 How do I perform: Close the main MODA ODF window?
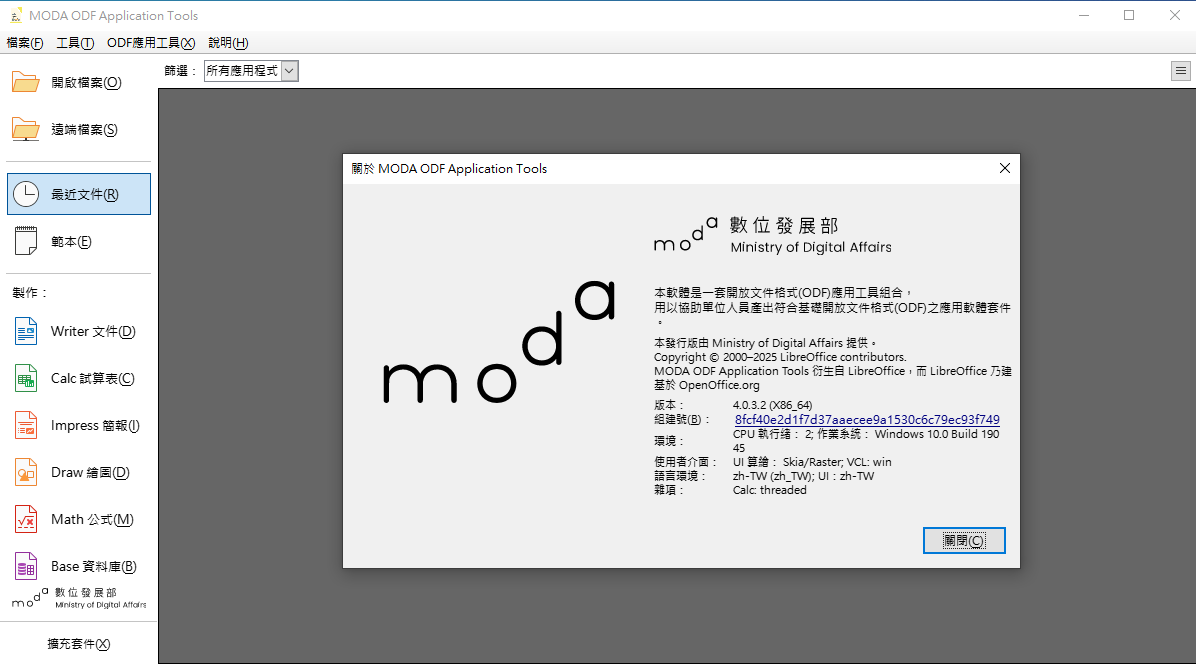[x=1175, y=15]
